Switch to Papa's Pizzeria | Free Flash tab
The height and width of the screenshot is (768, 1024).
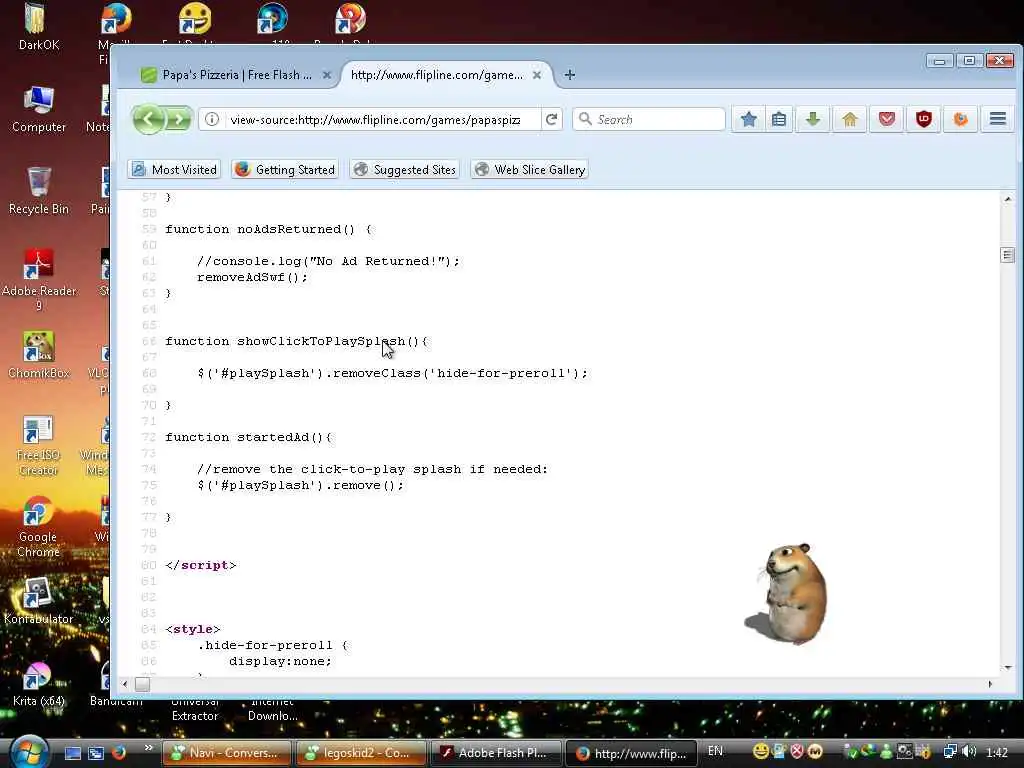pyautogui.click(x=236, y=75)
